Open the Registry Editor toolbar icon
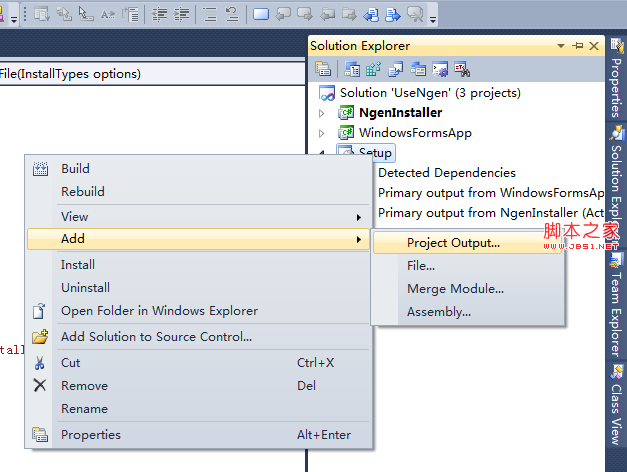This screenshot has height=472, width=627. [x=373, y=69]
